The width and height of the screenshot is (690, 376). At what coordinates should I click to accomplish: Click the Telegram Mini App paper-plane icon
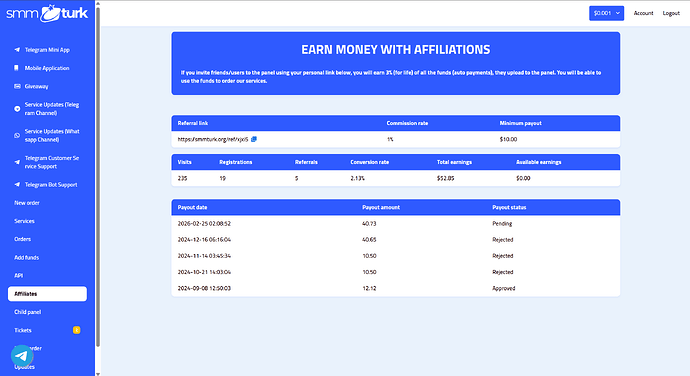point(17,50)
